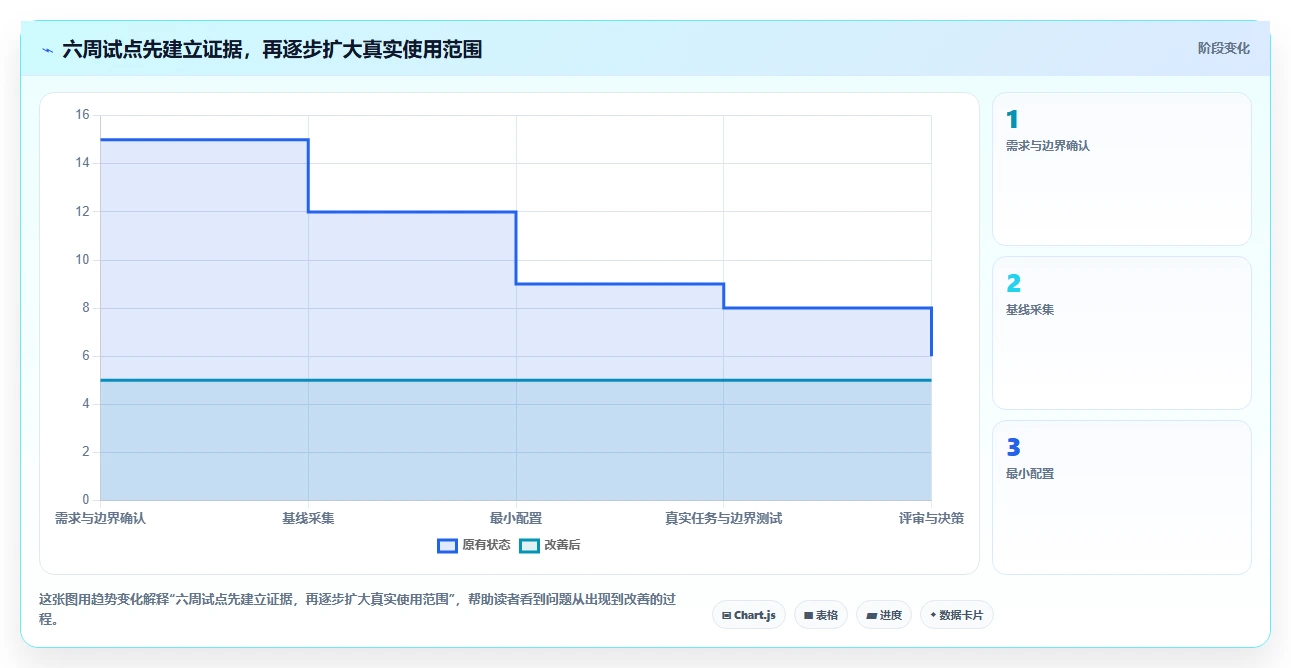Screen dimensions: 1291x668
Task: Click the y-axis value 10
Action: (x=82, y=260)
